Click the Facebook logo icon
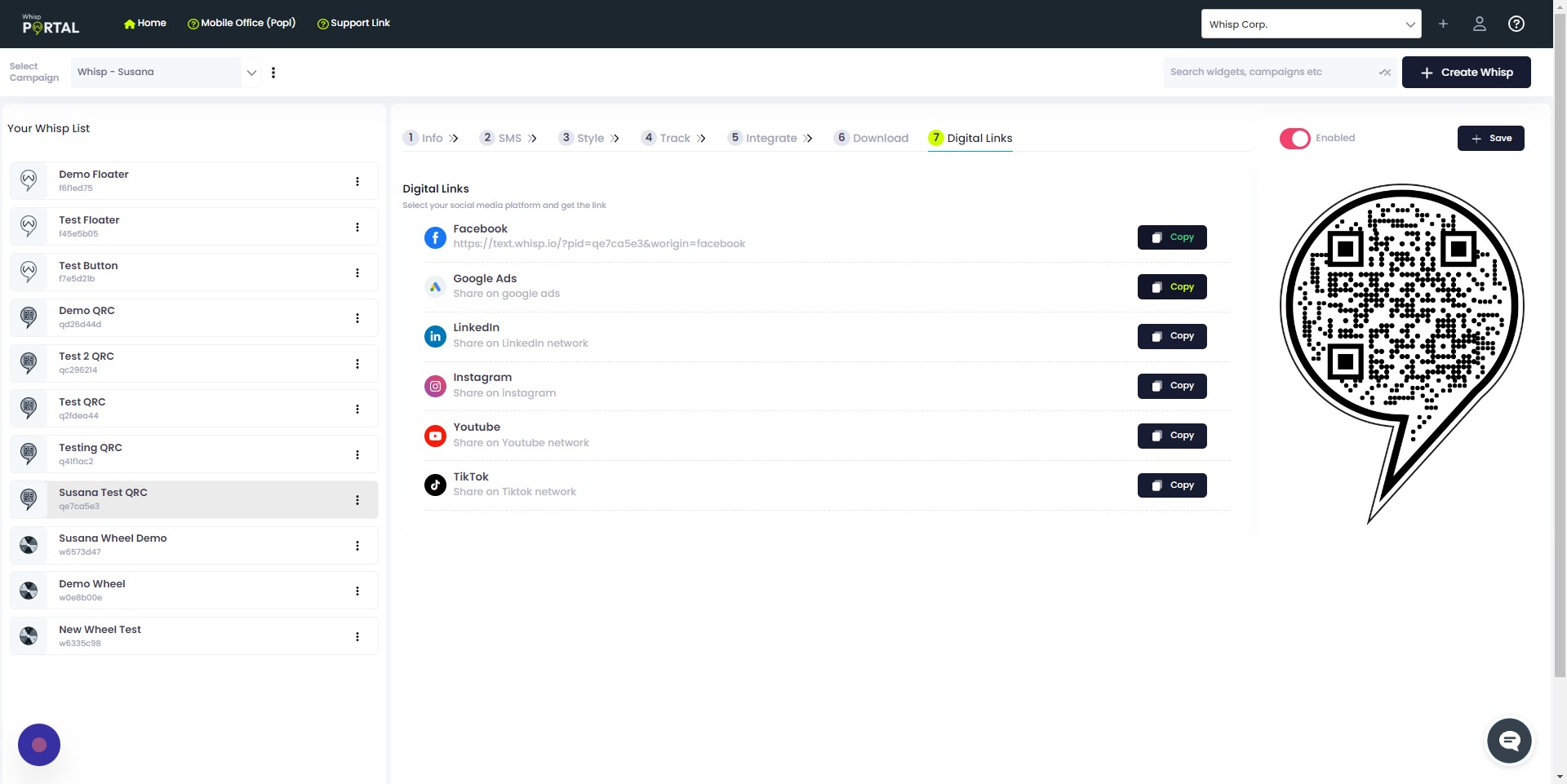 point(435,237)
